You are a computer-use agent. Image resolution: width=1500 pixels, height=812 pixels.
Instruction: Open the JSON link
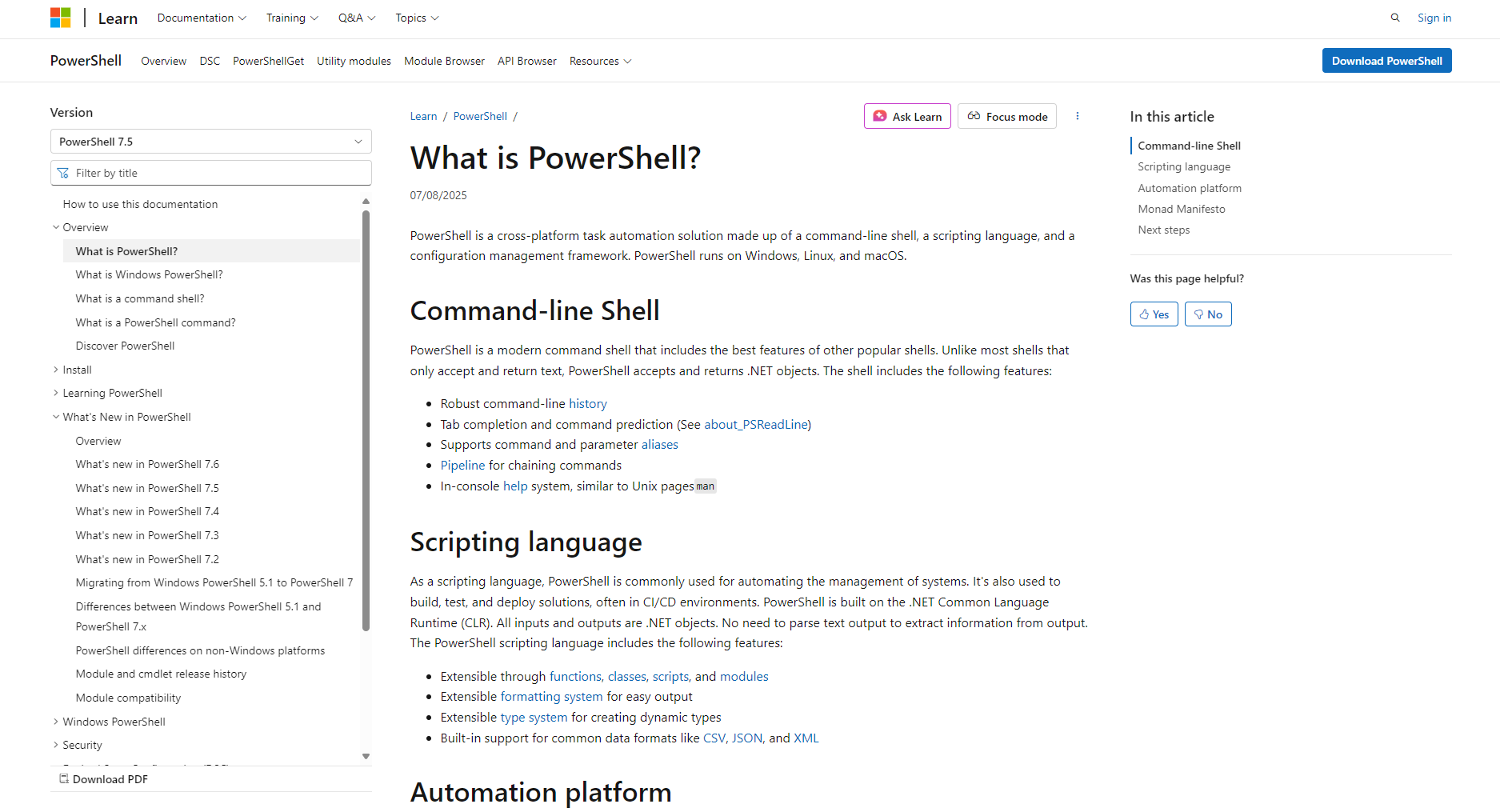tap(747, 738)
